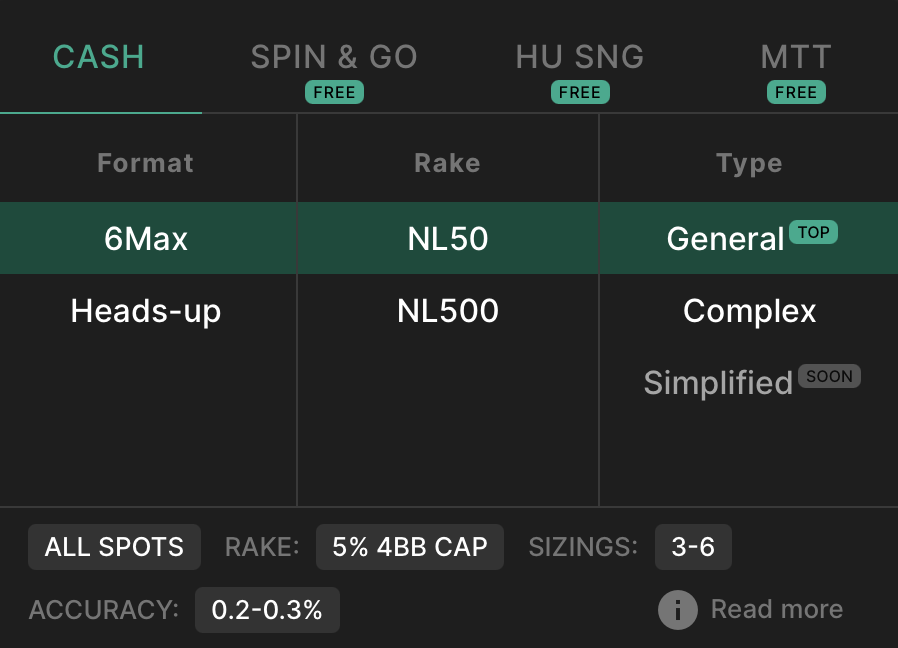Switch type to Complex
The height and width of the screenshot is (648, 898).
point(749,311)
